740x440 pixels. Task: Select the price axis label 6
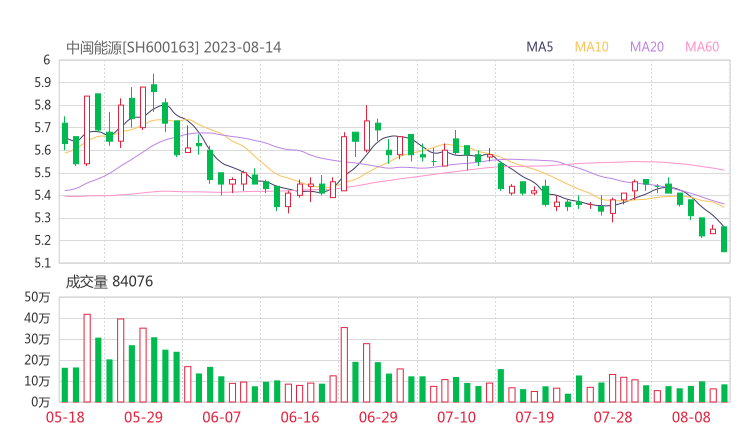click(46, 60)
